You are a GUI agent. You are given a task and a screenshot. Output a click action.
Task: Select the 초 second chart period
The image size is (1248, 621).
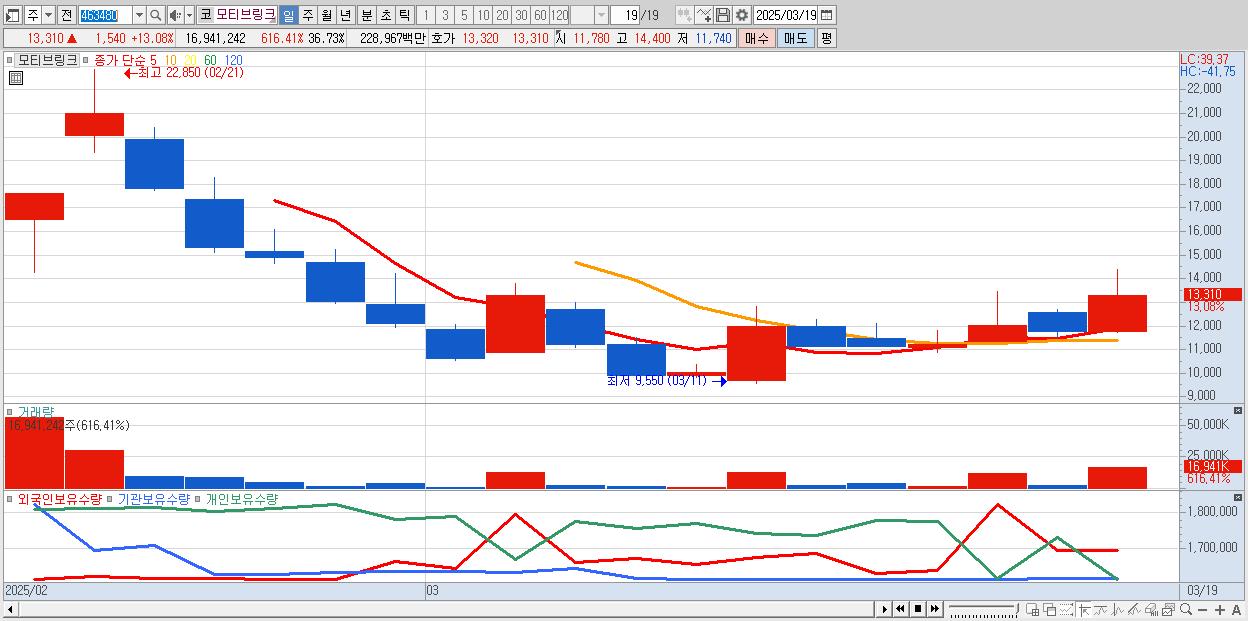[385, 15]
